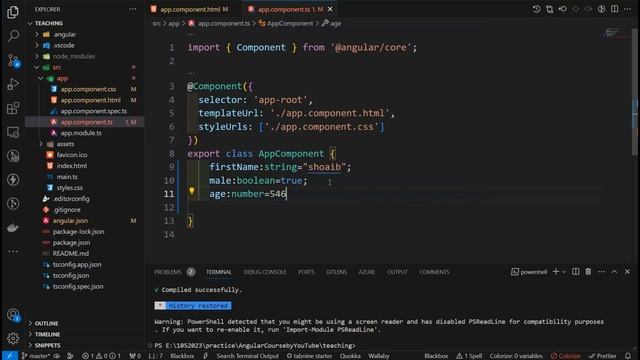640x360 pixels.
Task: Click tabnine starter status item
Action: tap(309, 356)
